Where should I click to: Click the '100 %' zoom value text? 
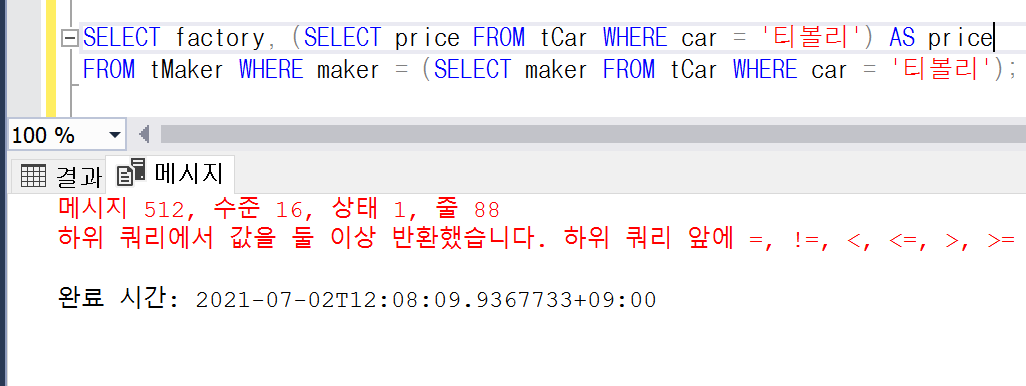[43, 135]
